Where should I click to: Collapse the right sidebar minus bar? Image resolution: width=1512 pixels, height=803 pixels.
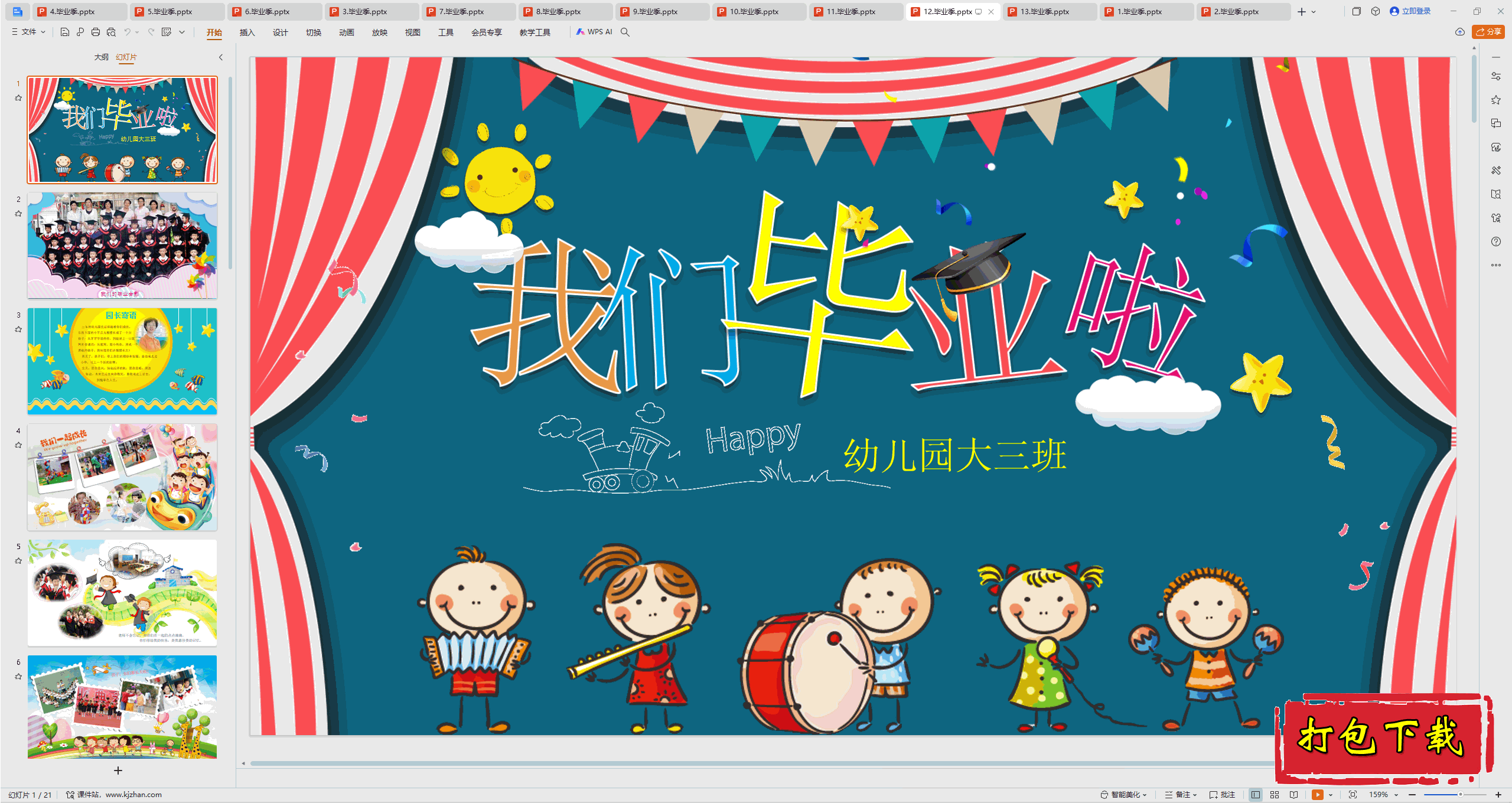(x=1495, y=57)
